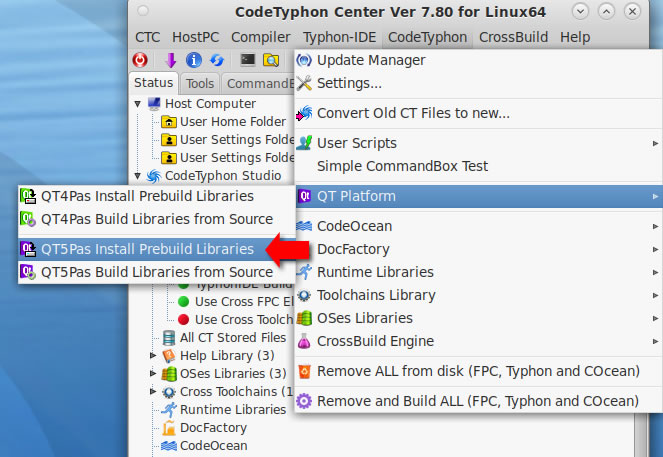This screenshot has height=457, width=663.
Task: Open the DocFactory submenu arrow
Action: point(655,249)
